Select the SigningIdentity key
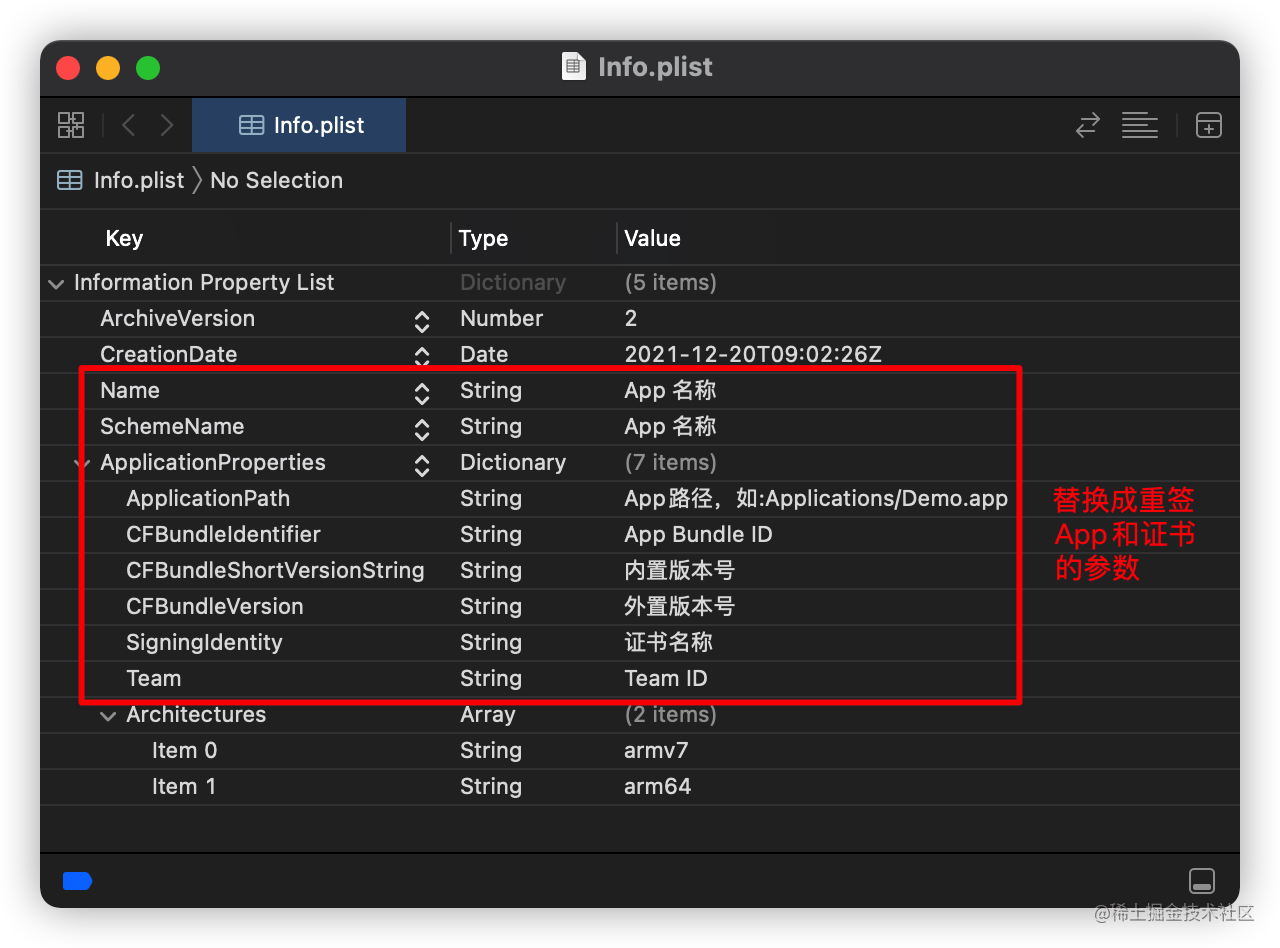This screenshot has width=1280, height=948. 204,642
